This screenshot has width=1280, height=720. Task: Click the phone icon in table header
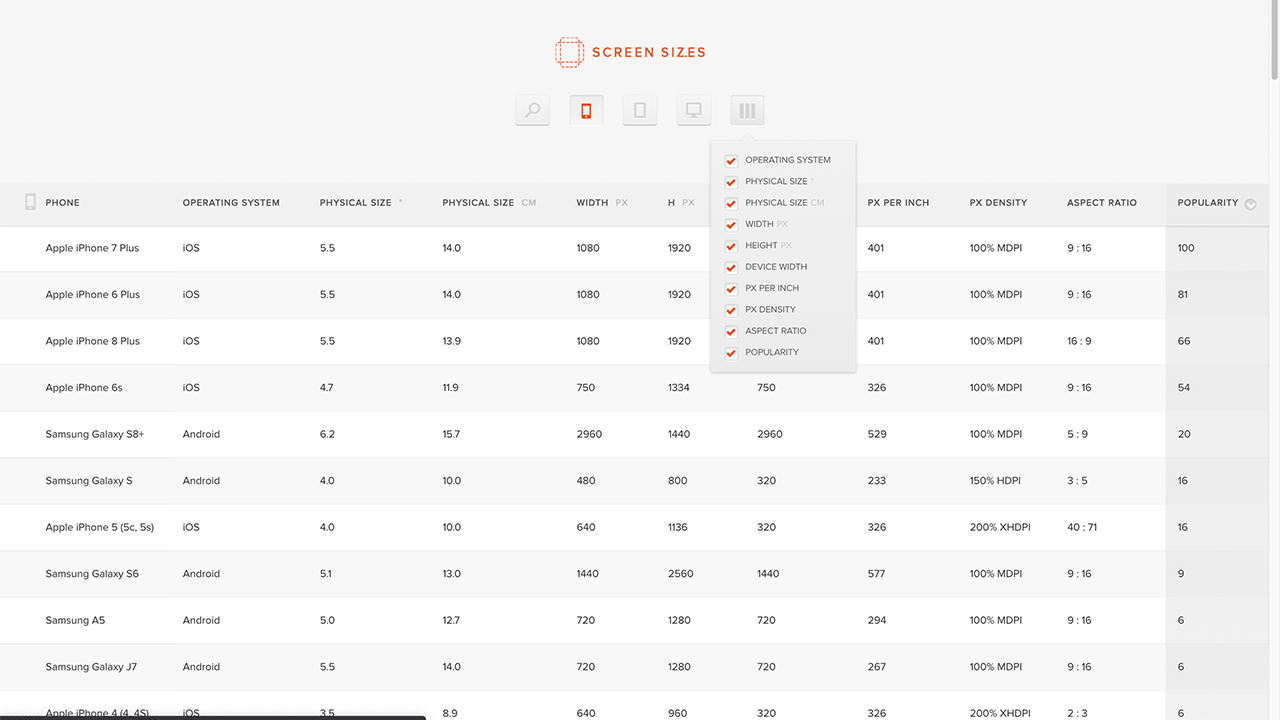point(30,202)
